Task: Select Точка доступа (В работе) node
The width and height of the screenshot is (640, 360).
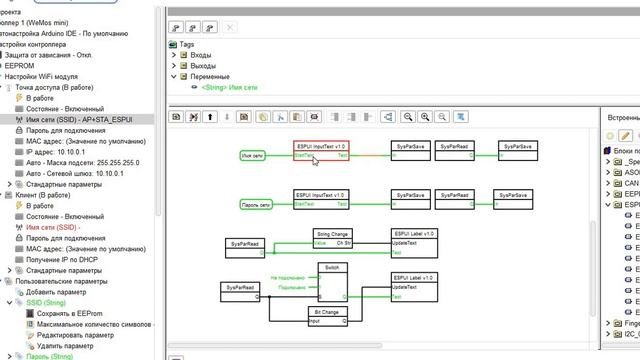Action: [x=54, y=87]
